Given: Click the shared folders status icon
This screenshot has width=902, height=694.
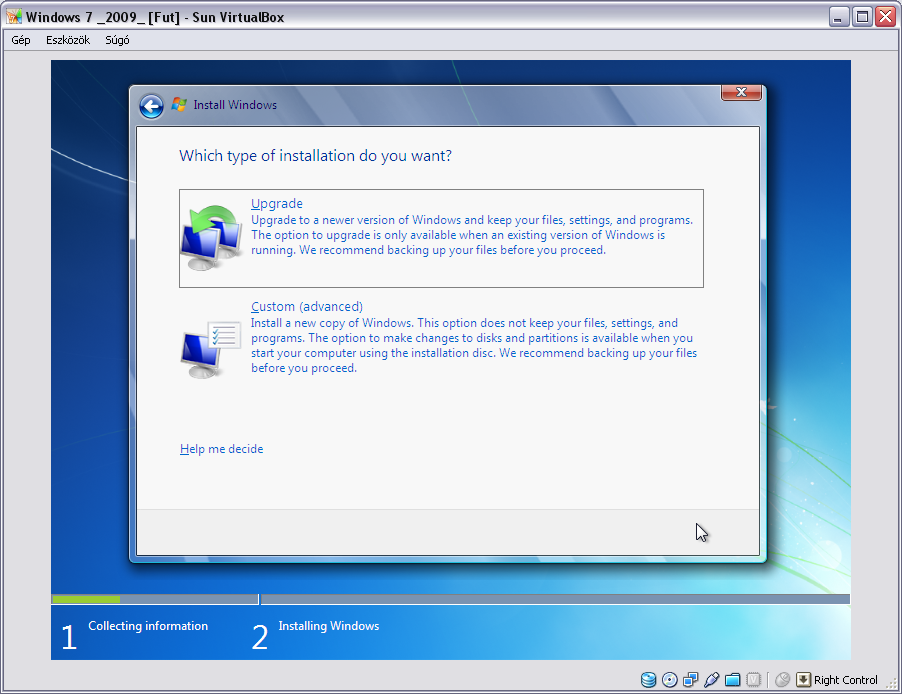Looking at the screenshot, I should pos(732,680).
